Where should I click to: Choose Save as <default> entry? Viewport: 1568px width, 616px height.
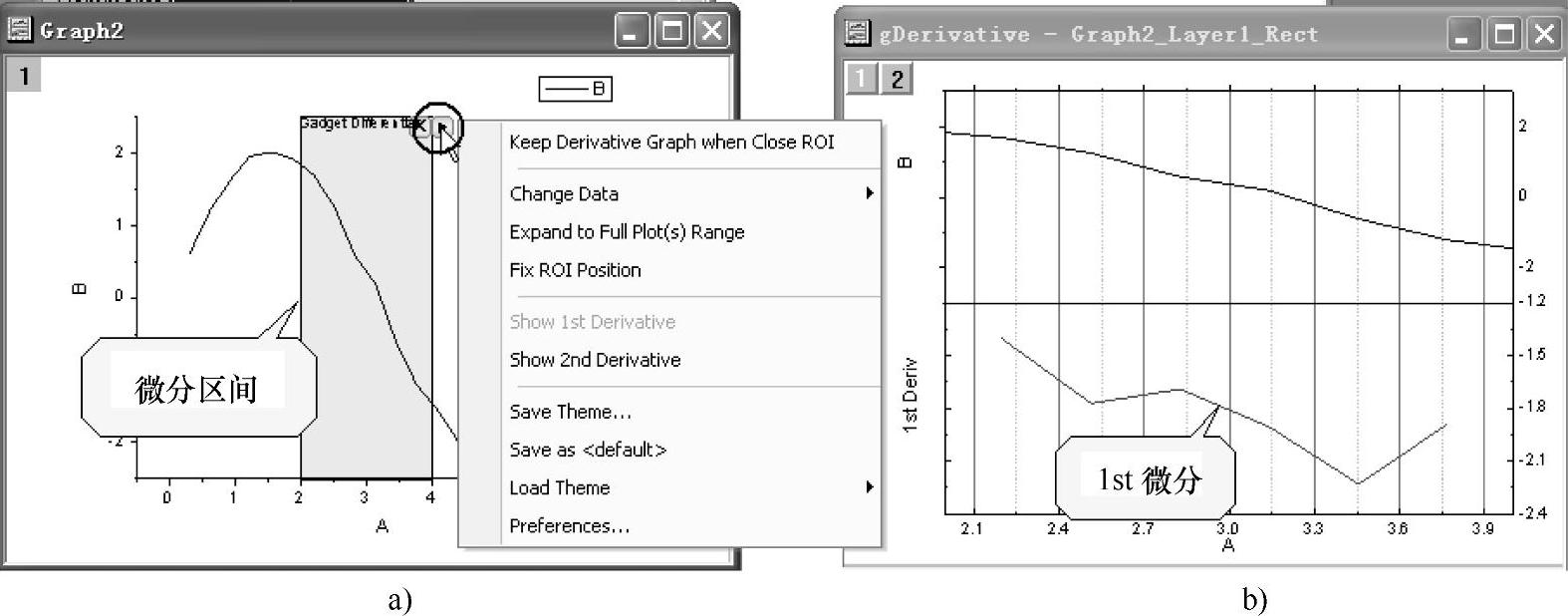coord(588,449)
